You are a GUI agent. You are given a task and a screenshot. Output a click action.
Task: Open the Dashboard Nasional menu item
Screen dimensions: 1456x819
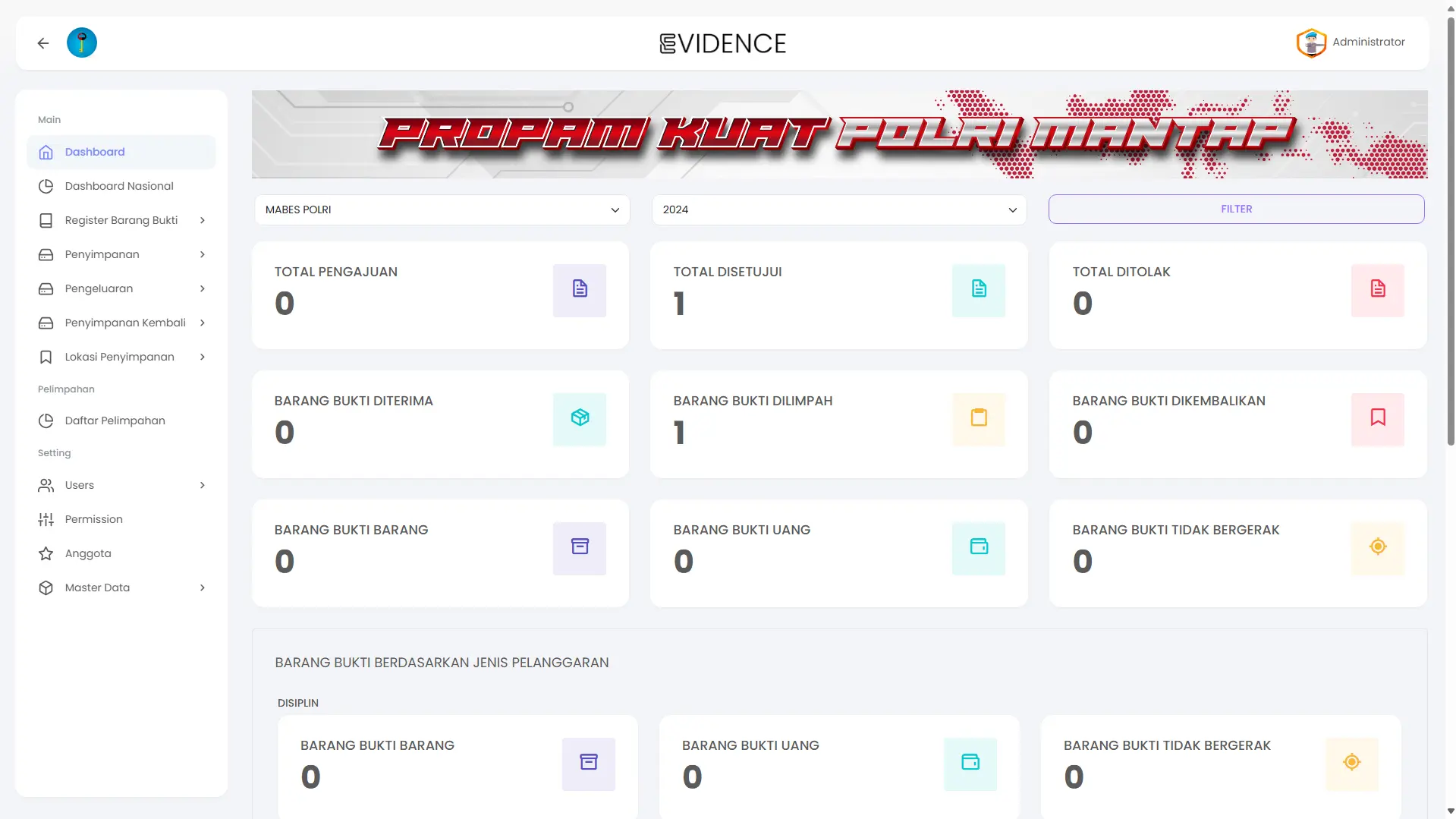click(x=118, y=186)
